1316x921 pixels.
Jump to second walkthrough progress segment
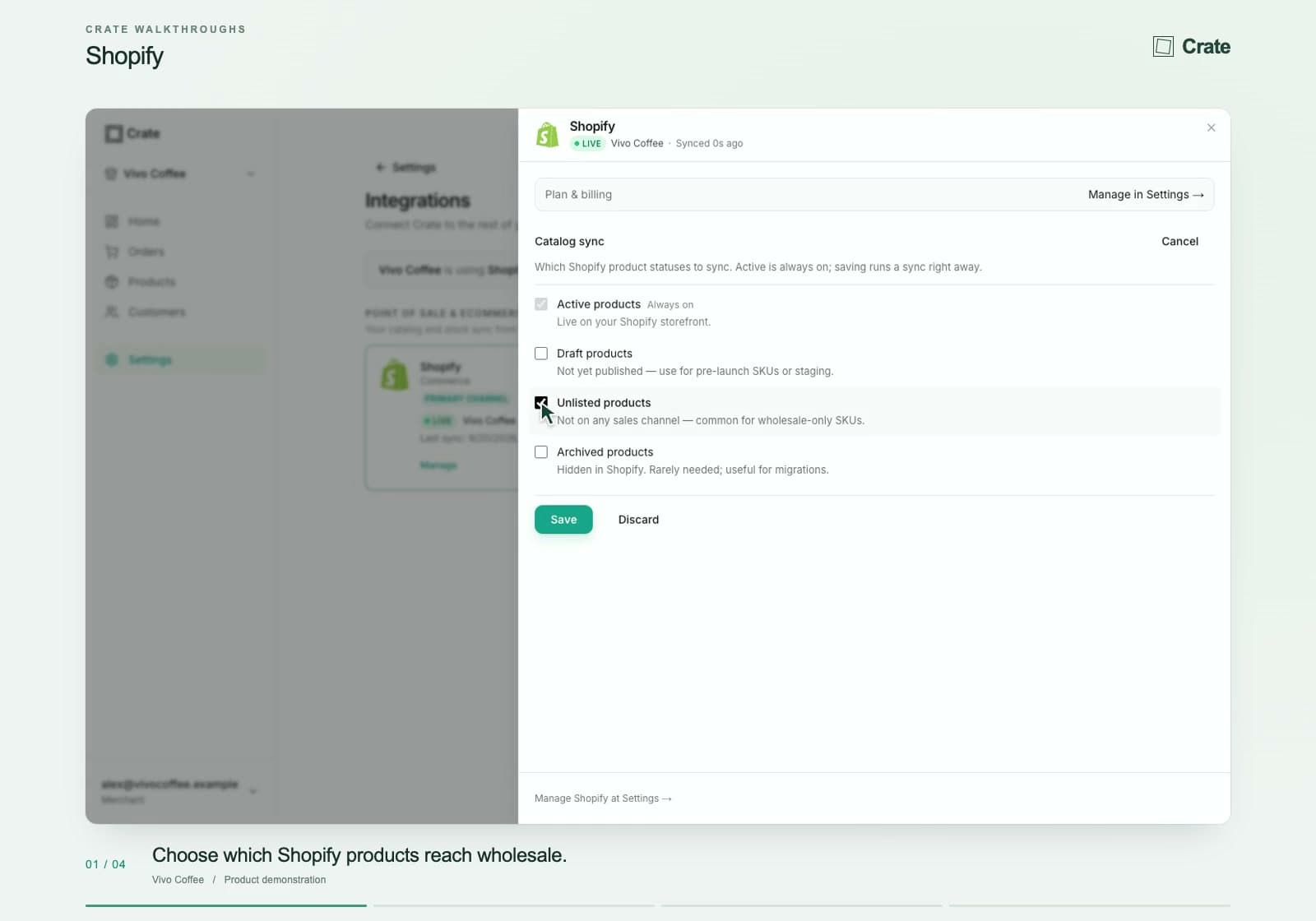[x=514, y=905]
